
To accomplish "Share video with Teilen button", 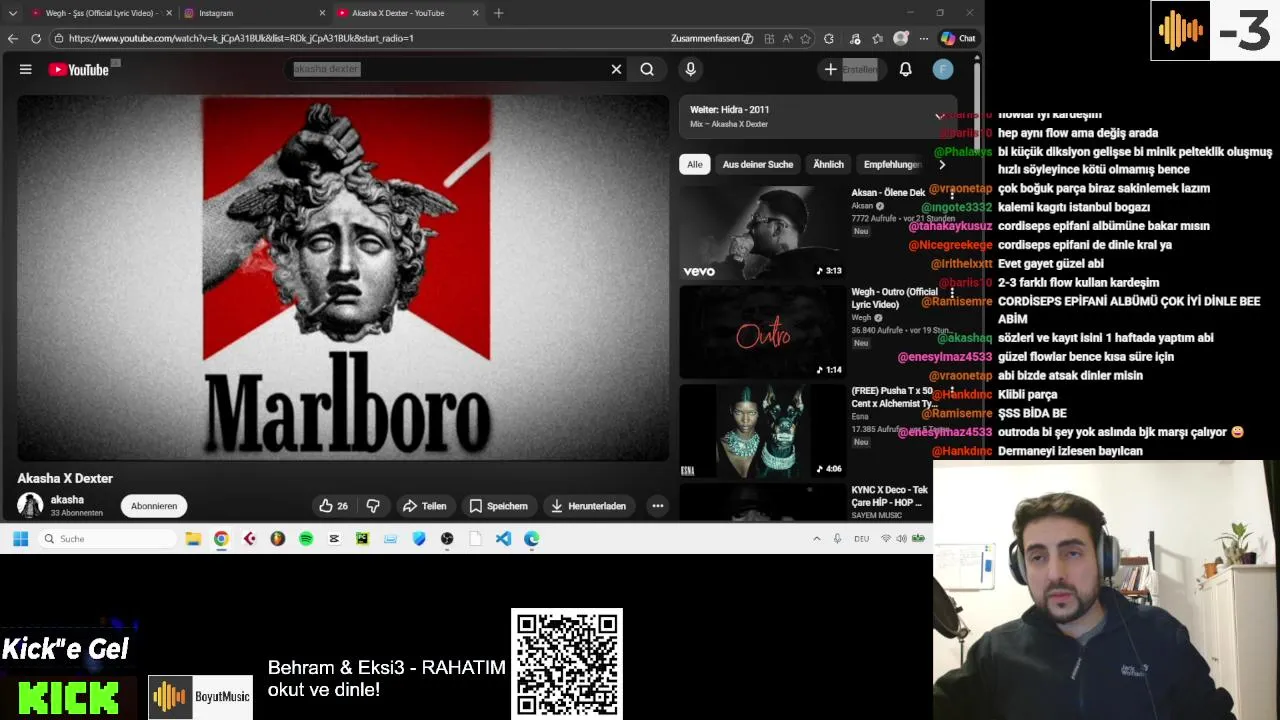I will click(x=424, y=506).
